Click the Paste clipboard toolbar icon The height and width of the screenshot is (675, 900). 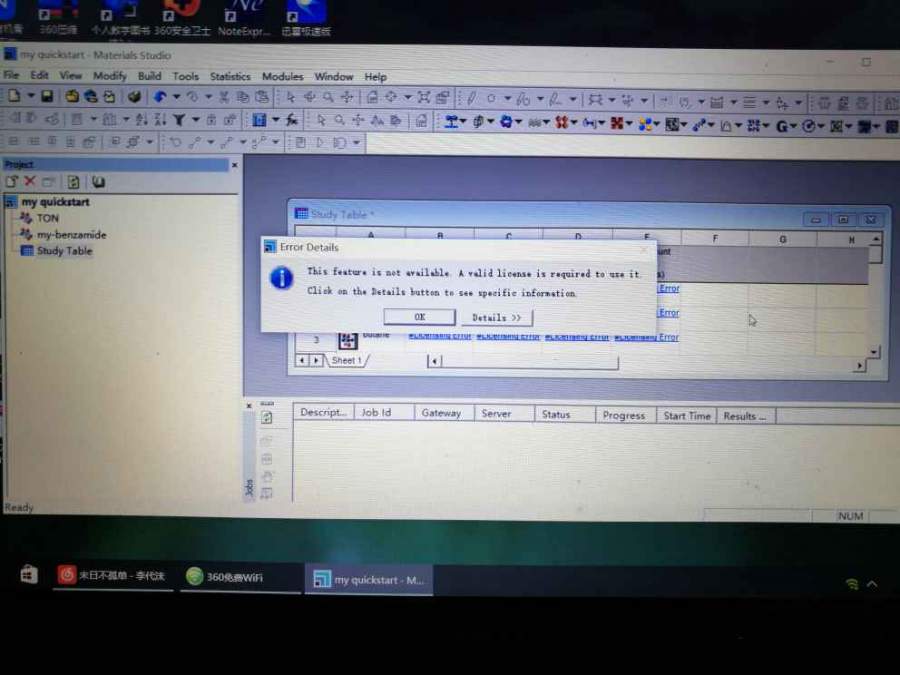pyautogui.click(x=262, y=97)
